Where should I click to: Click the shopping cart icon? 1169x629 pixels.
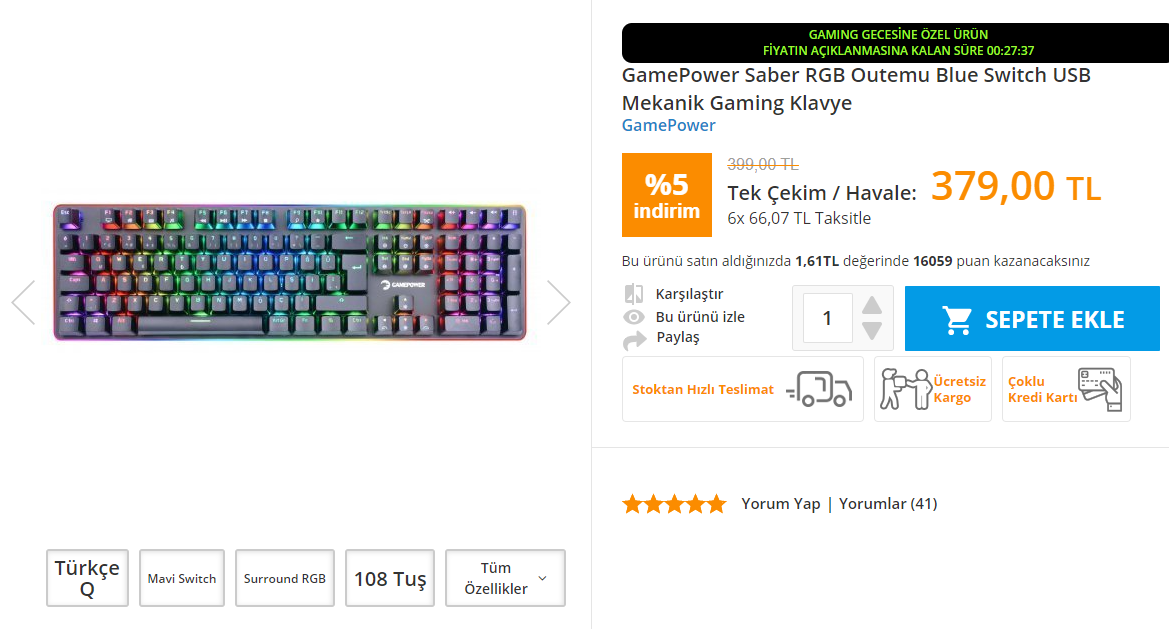(x=957, y=320)
